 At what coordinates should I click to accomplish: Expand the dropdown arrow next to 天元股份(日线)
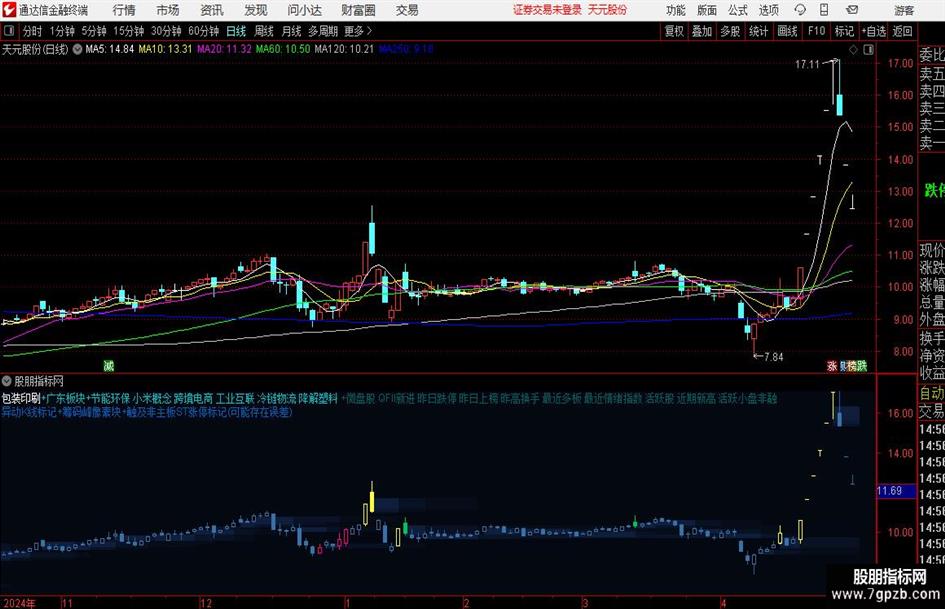point(78,49)
